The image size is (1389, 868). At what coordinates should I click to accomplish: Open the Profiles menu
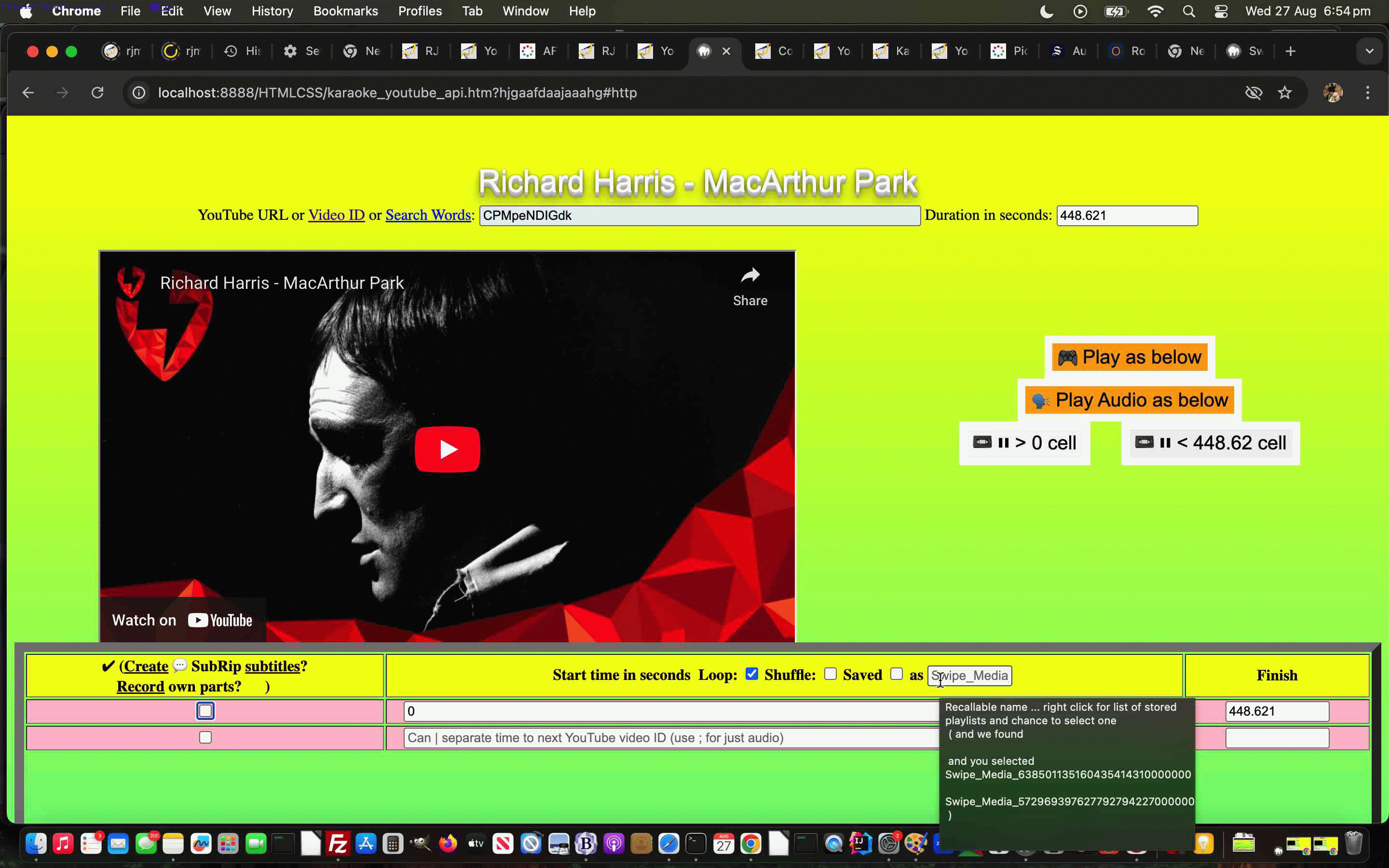pos(420,11)
